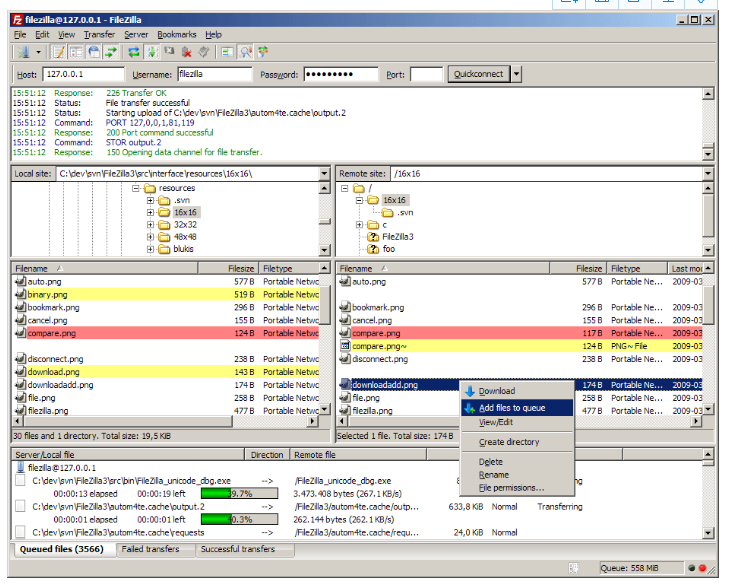Open the Site Manager toolbar icon
This screenshot has width=733, height=584.
(x=23, y=52)
